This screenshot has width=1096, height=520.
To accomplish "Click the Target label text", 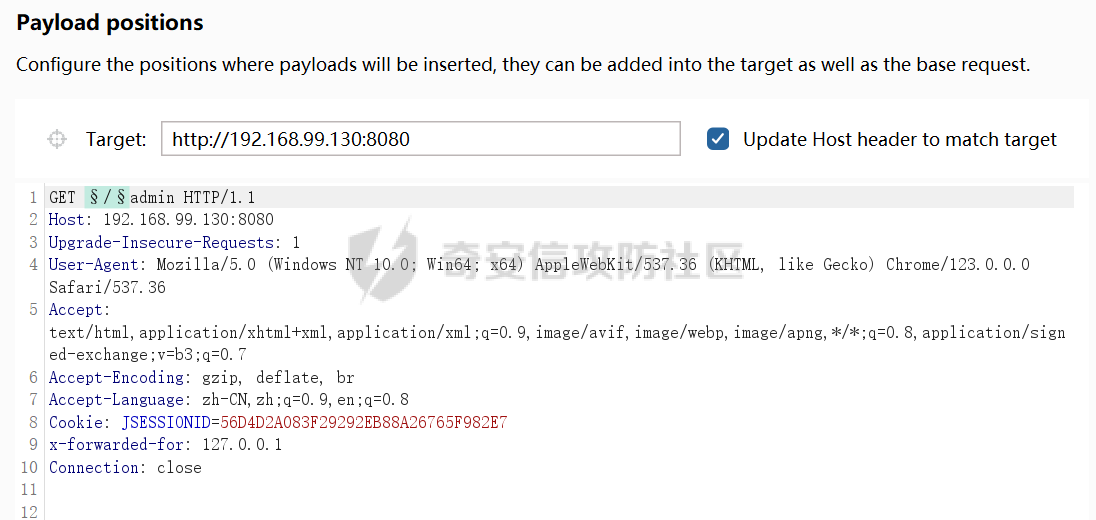I will (x=116, y=139).
